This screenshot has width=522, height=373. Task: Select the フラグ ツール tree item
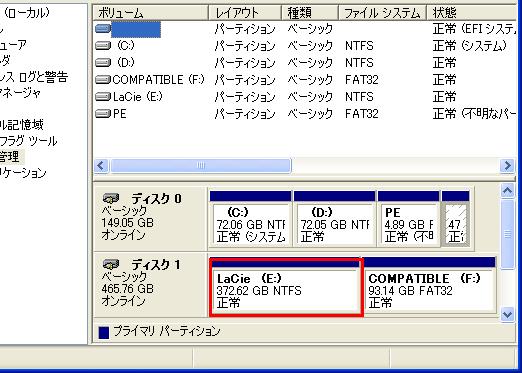point(29,141)
